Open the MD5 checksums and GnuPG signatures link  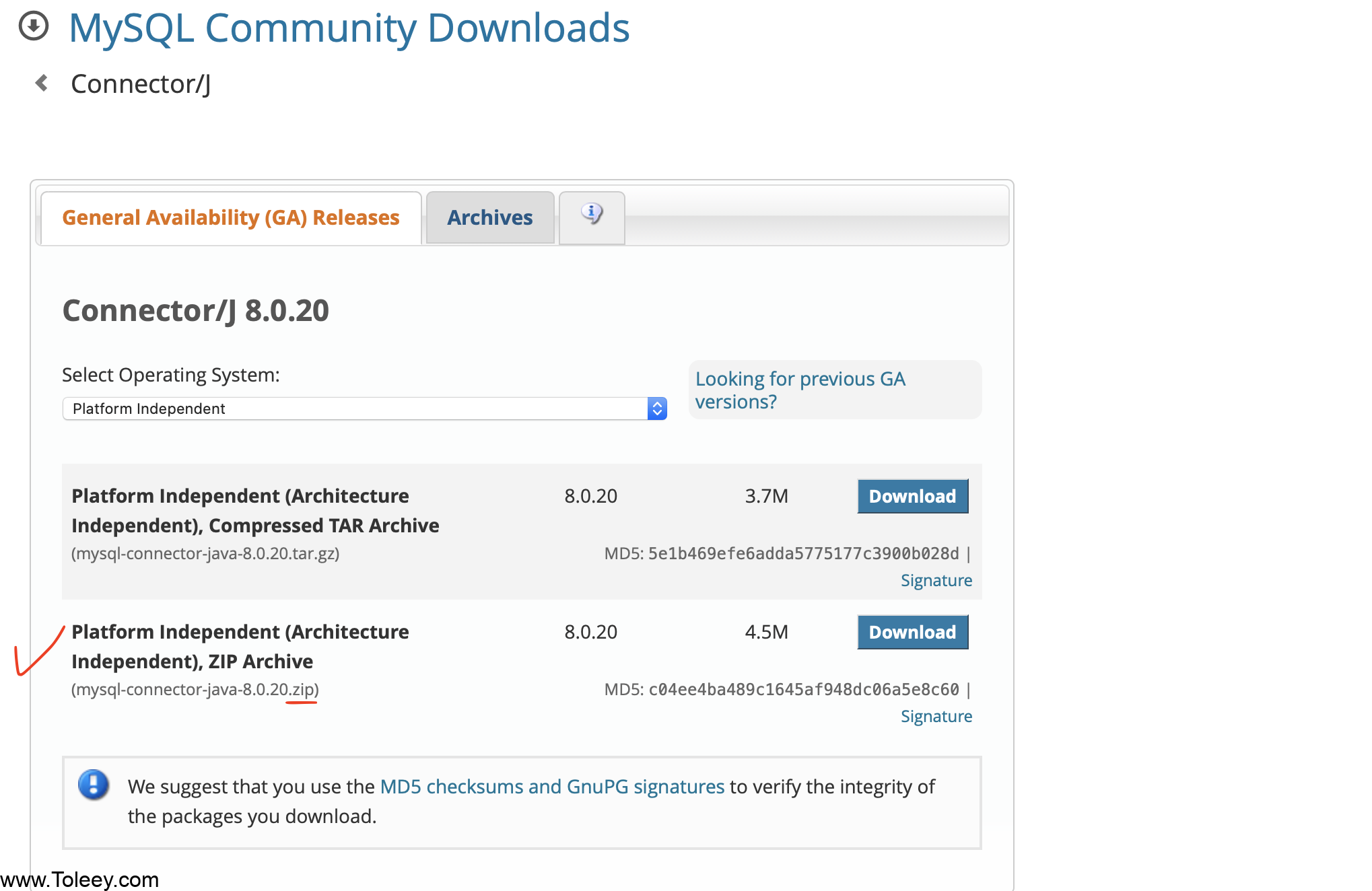(x=552, y=786)
